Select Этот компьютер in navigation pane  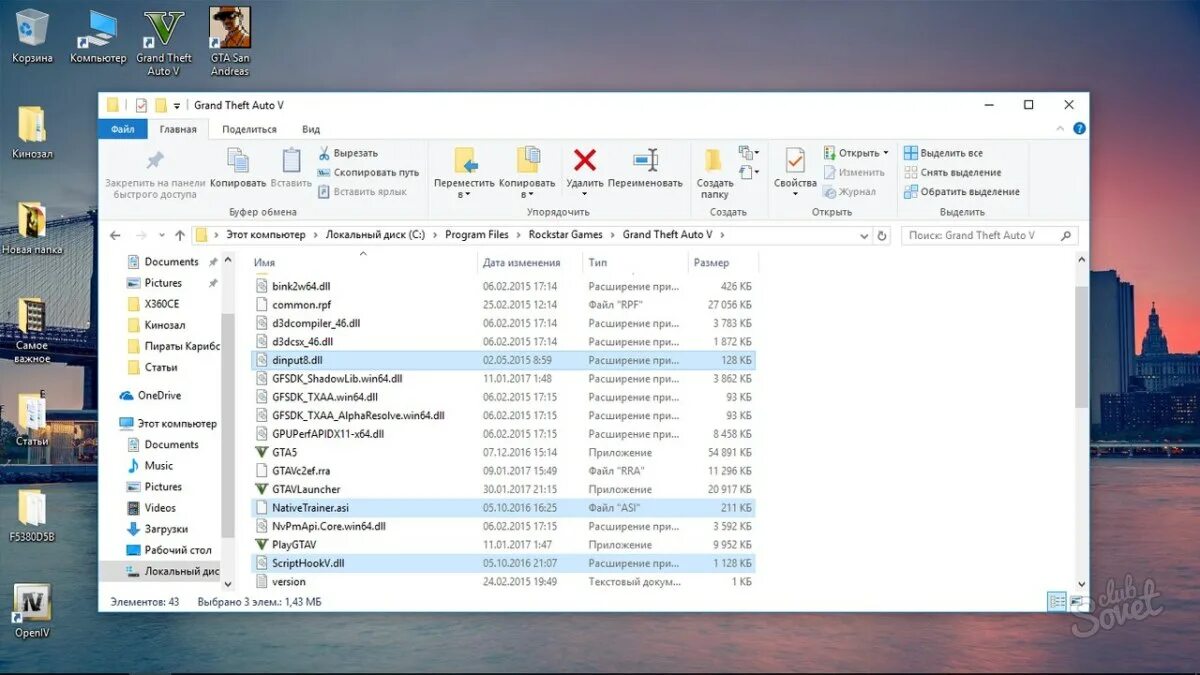tap(167, 423)
